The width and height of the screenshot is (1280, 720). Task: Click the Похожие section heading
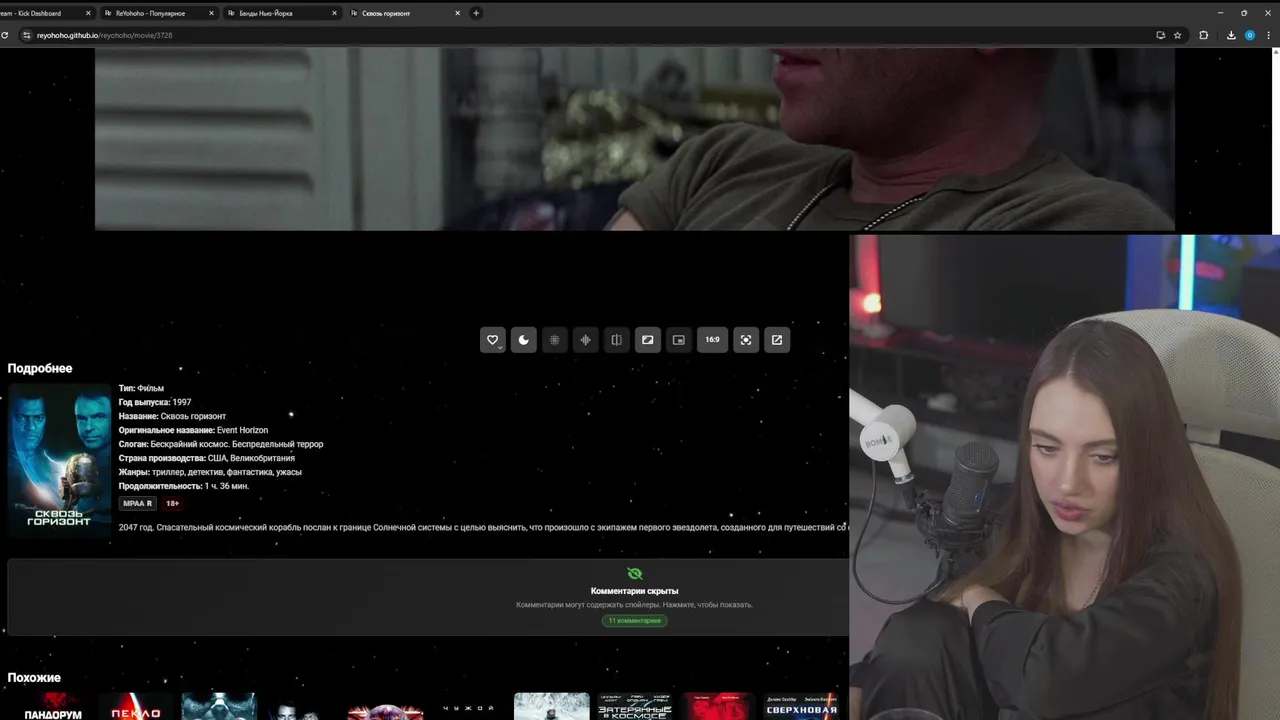[34, 677]
